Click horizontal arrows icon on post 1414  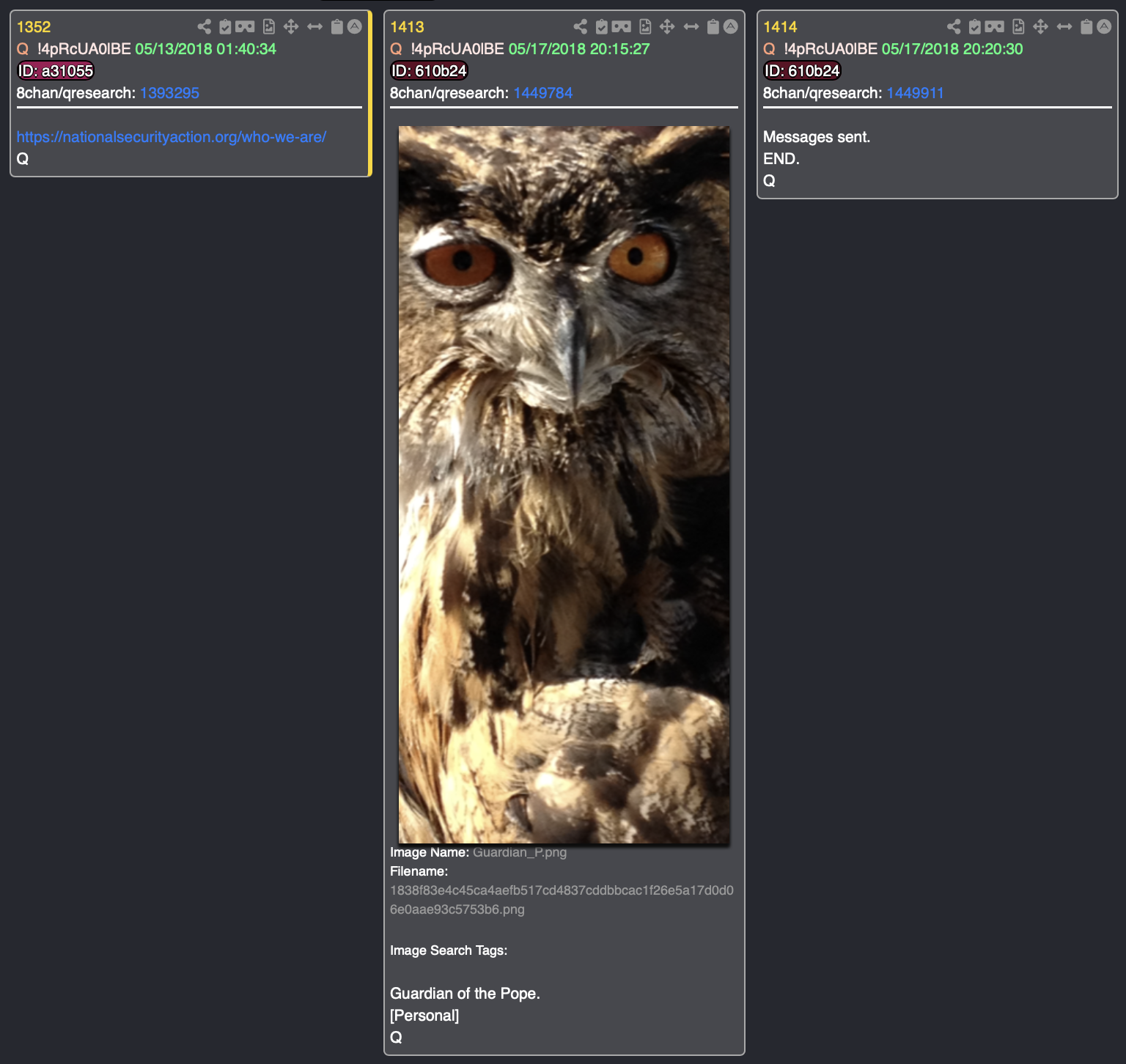coord(1064,27)
